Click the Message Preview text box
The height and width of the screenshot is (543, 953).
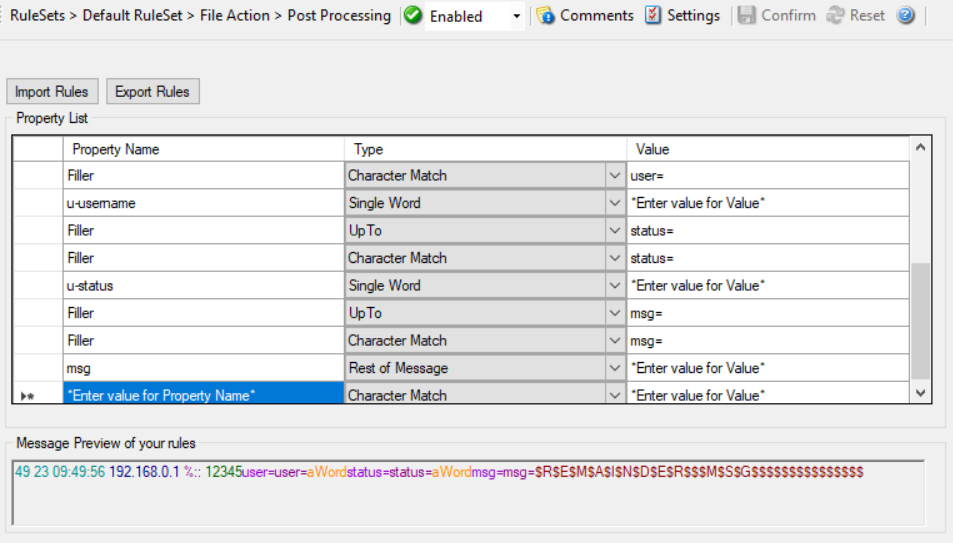tap(468, 492)
